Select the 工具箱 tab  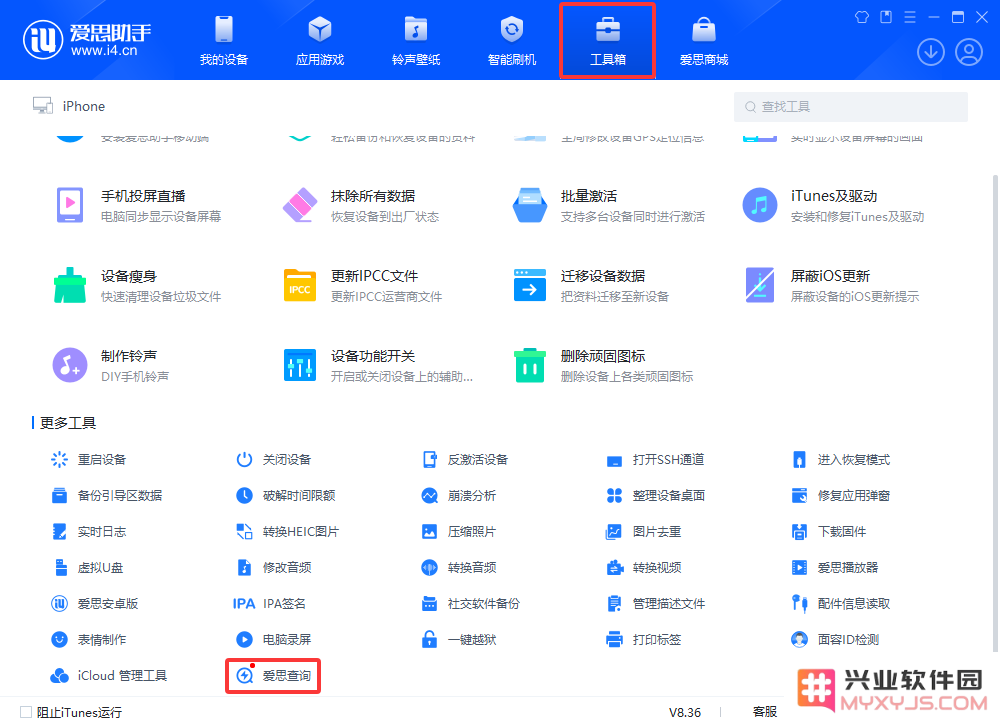pos(608,41)
